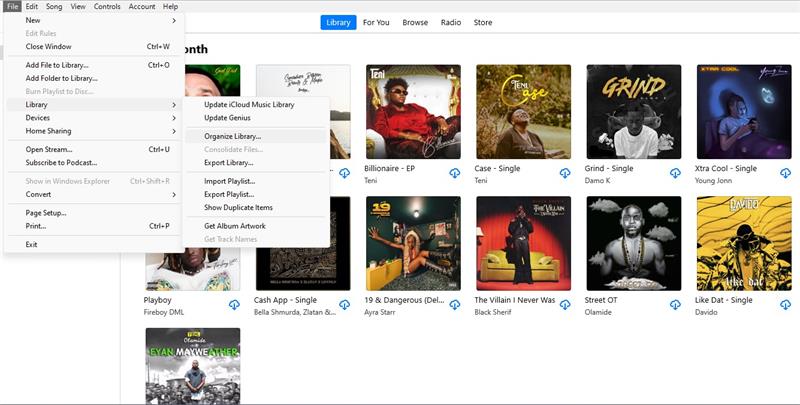Open the Controls menu
This screenshot has height=405, width=800.
point(107,7)
